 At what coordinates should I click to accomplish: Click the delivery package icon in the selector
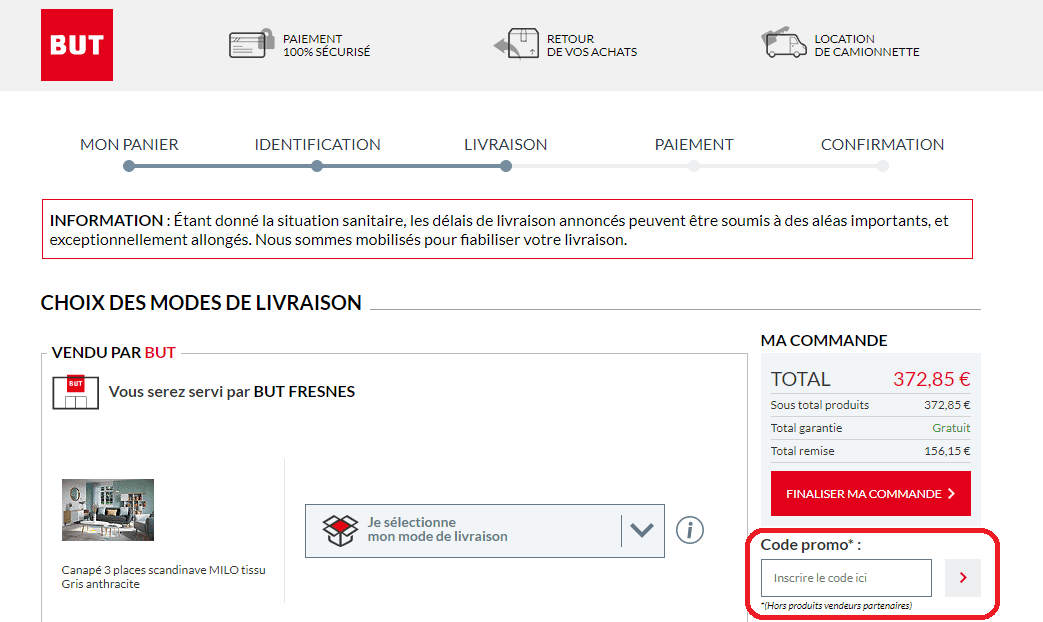339,530
